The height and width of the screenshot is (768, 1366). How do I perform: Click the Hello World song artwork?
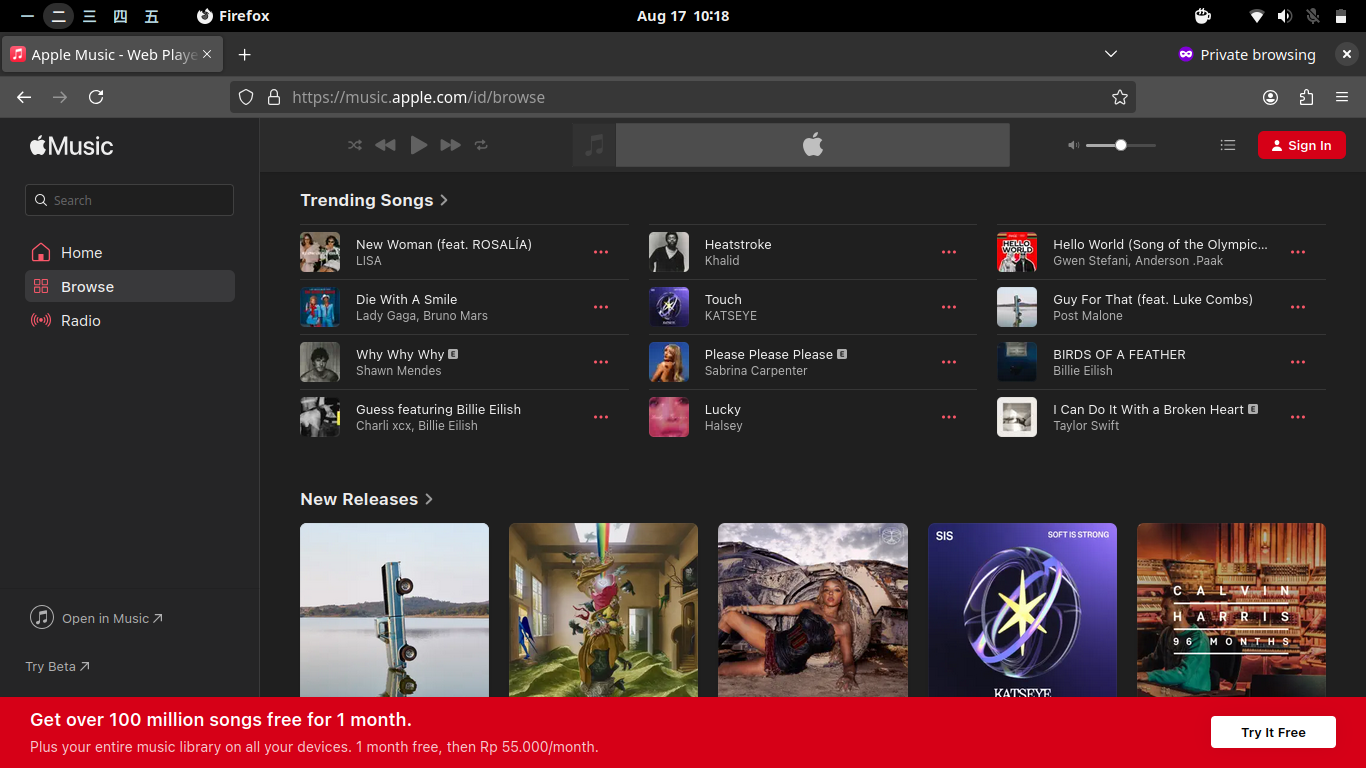(x=1017, y=252)
